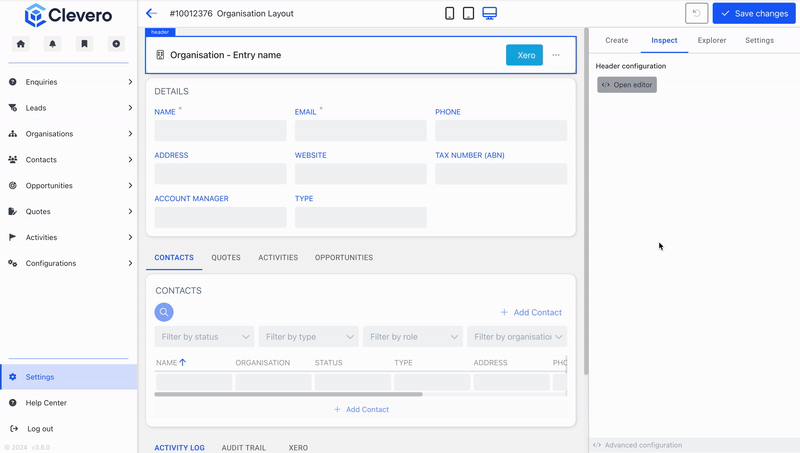The width and height of the screenshot is (800, 453).
Task: Expand the Enquiries menu chevron
Action: [130, 82]
